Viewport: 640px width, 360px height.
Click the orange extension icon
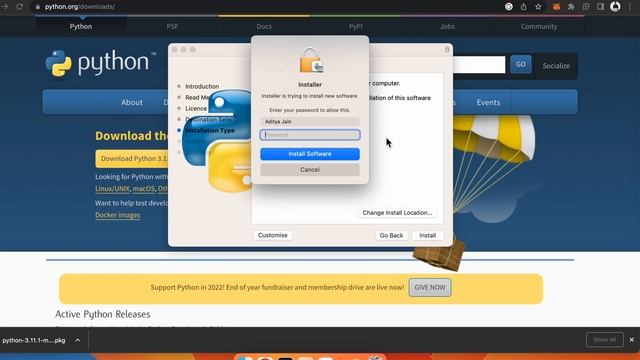point(556,7)
